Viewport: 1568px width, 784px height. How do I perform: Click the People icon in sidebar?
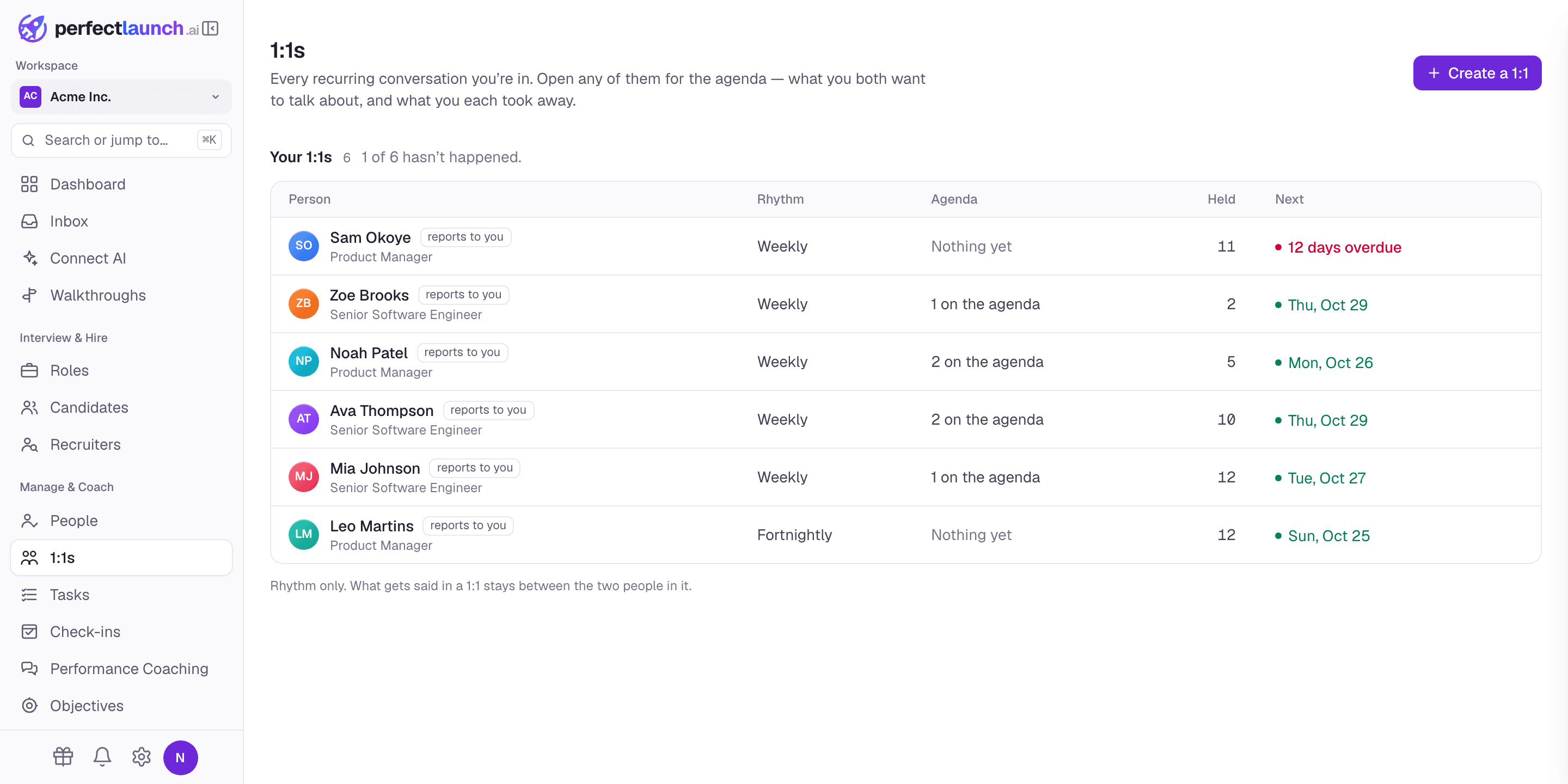(29, 520)
